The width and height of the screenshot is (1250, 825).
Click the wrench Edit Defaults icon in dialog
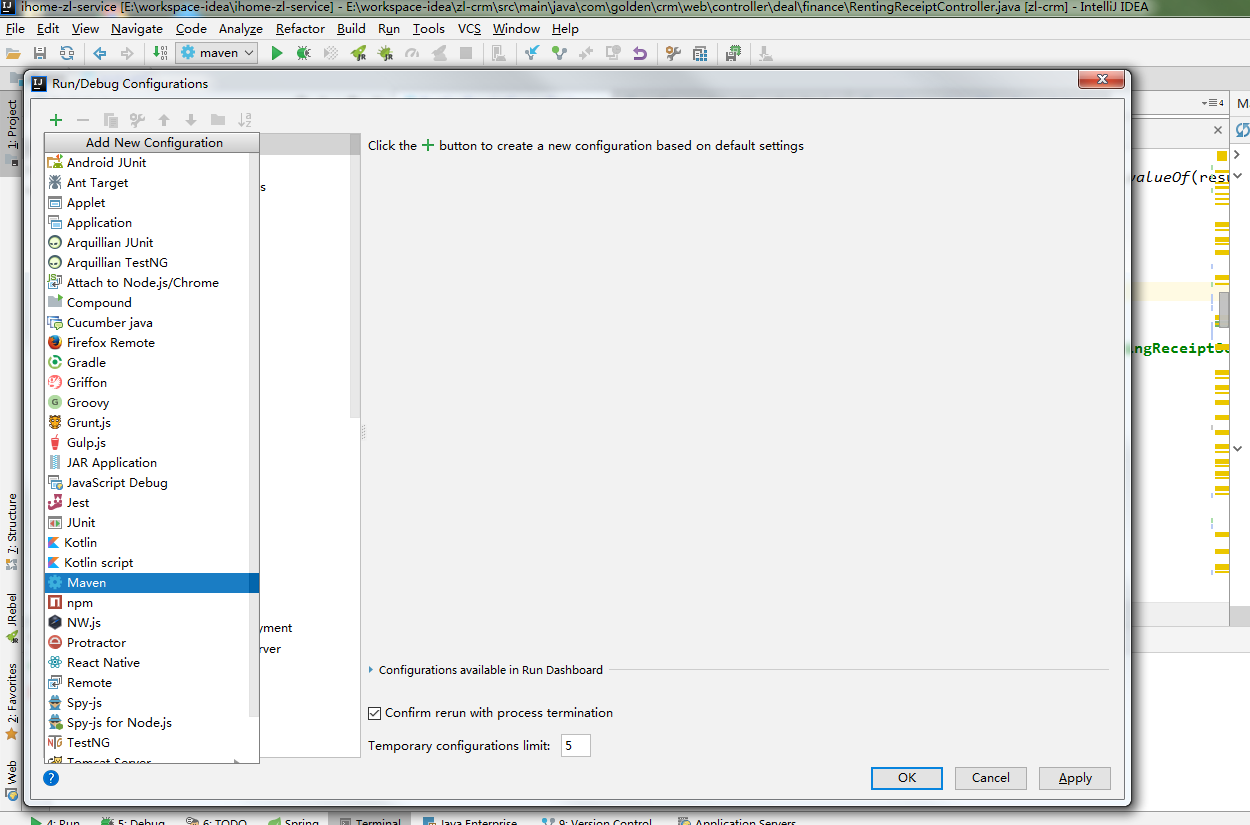click(x=137, y=120)
